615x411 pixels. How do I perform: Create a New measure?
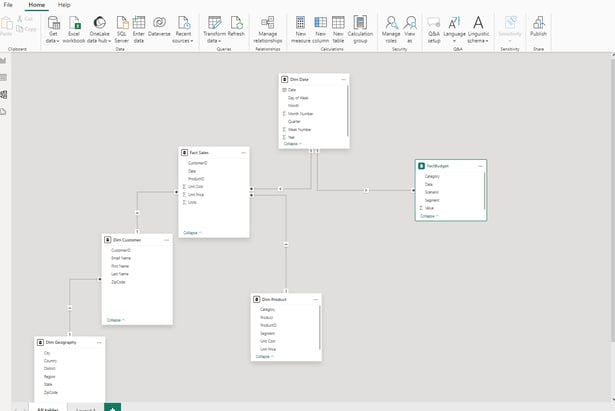point(300,29)
